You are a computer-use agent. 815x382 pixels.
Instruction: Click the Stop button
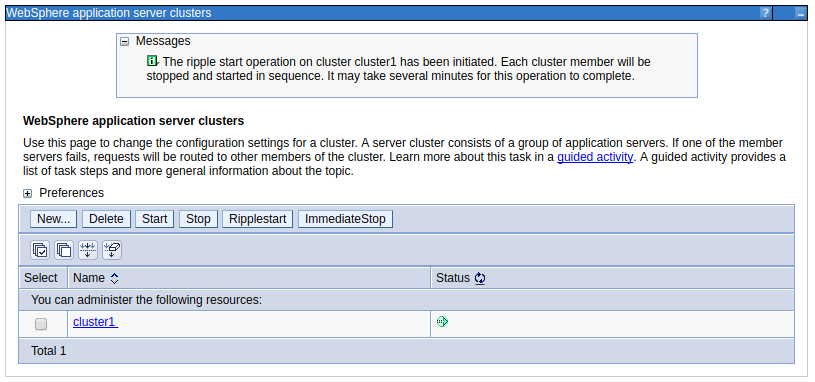198,219
